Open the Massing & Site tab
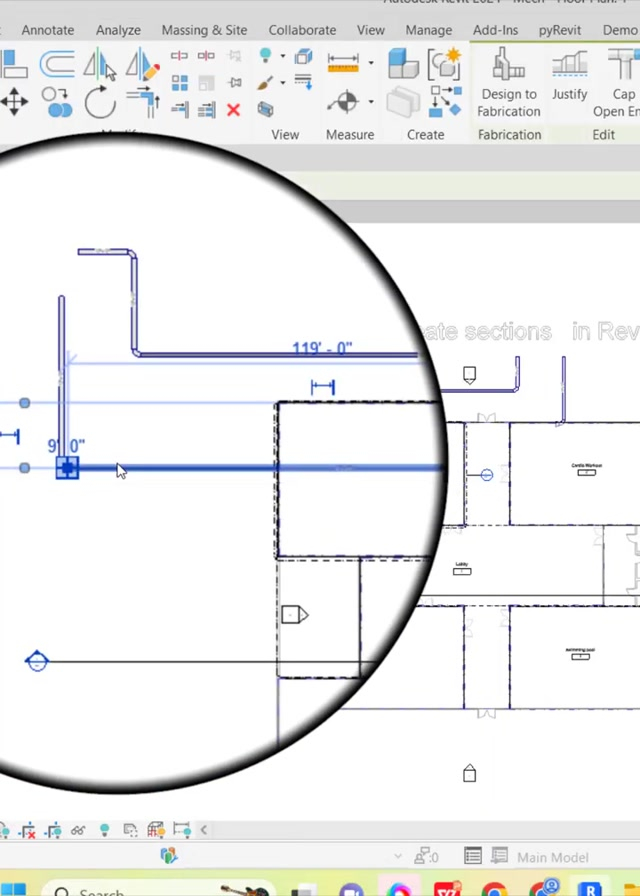Image resolution: width=640 pixels, height=896 pixels. click(204, 30)
